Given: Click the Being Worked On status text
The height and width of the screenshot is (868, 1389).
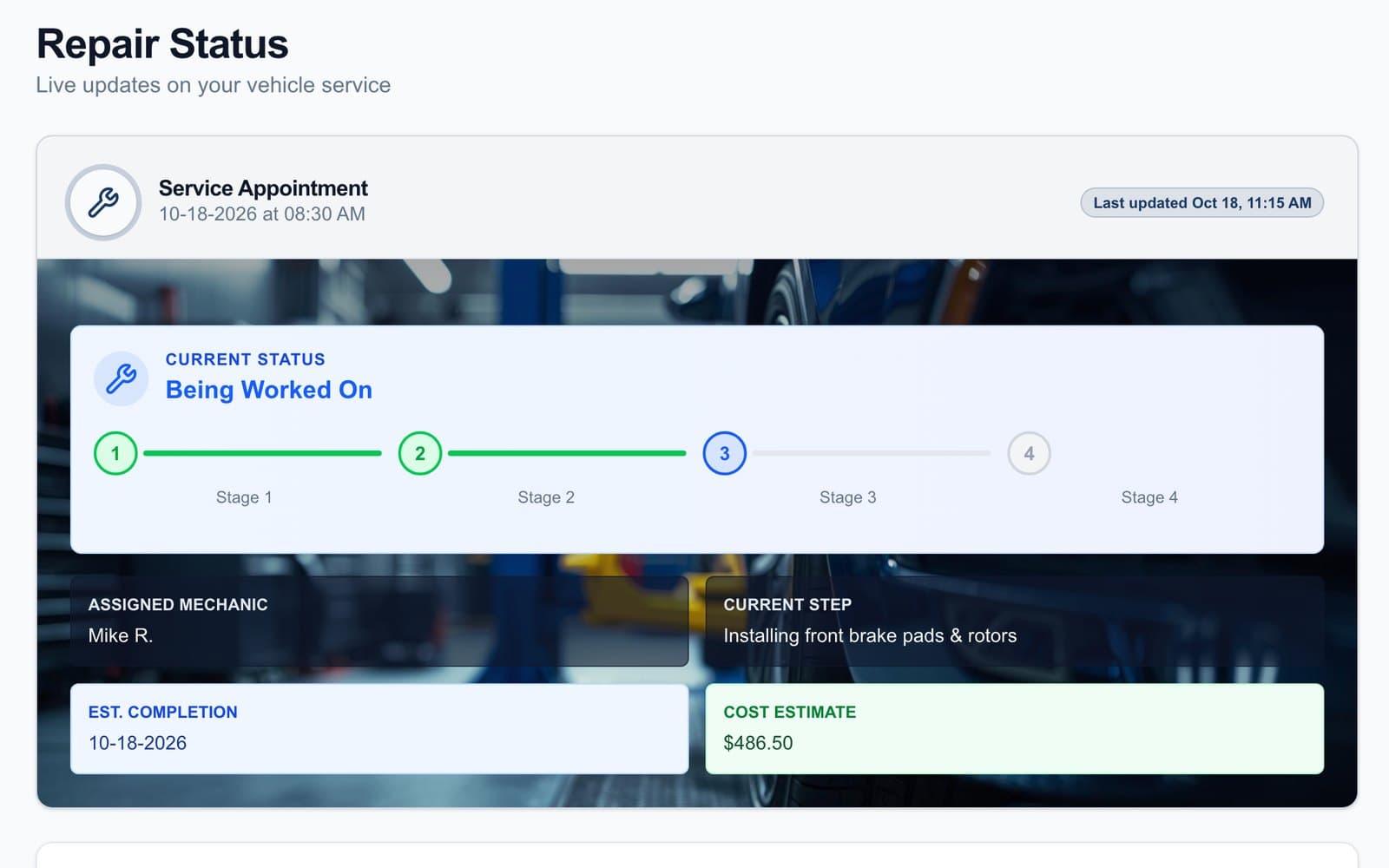Looking at the screenshot, I should (269, 390).
